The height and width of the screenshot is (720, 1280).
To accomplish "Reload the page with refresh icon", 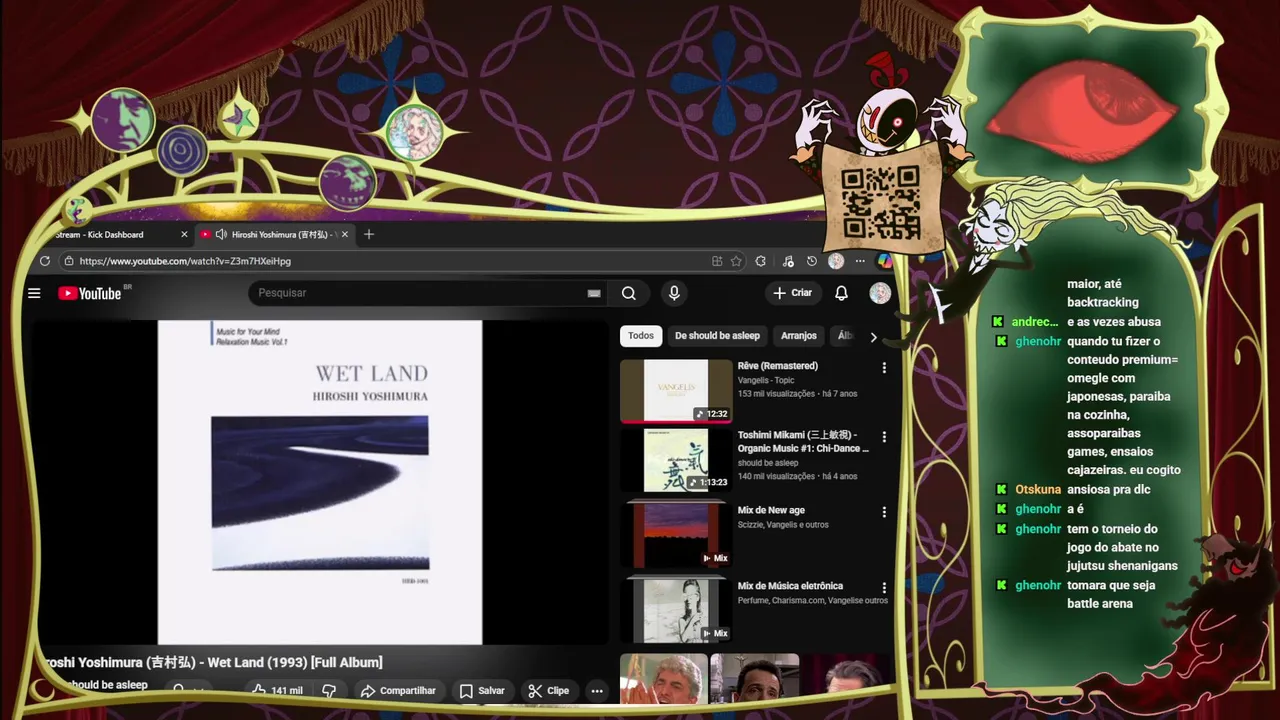I will pyautogui.click(x=45, y=261).
